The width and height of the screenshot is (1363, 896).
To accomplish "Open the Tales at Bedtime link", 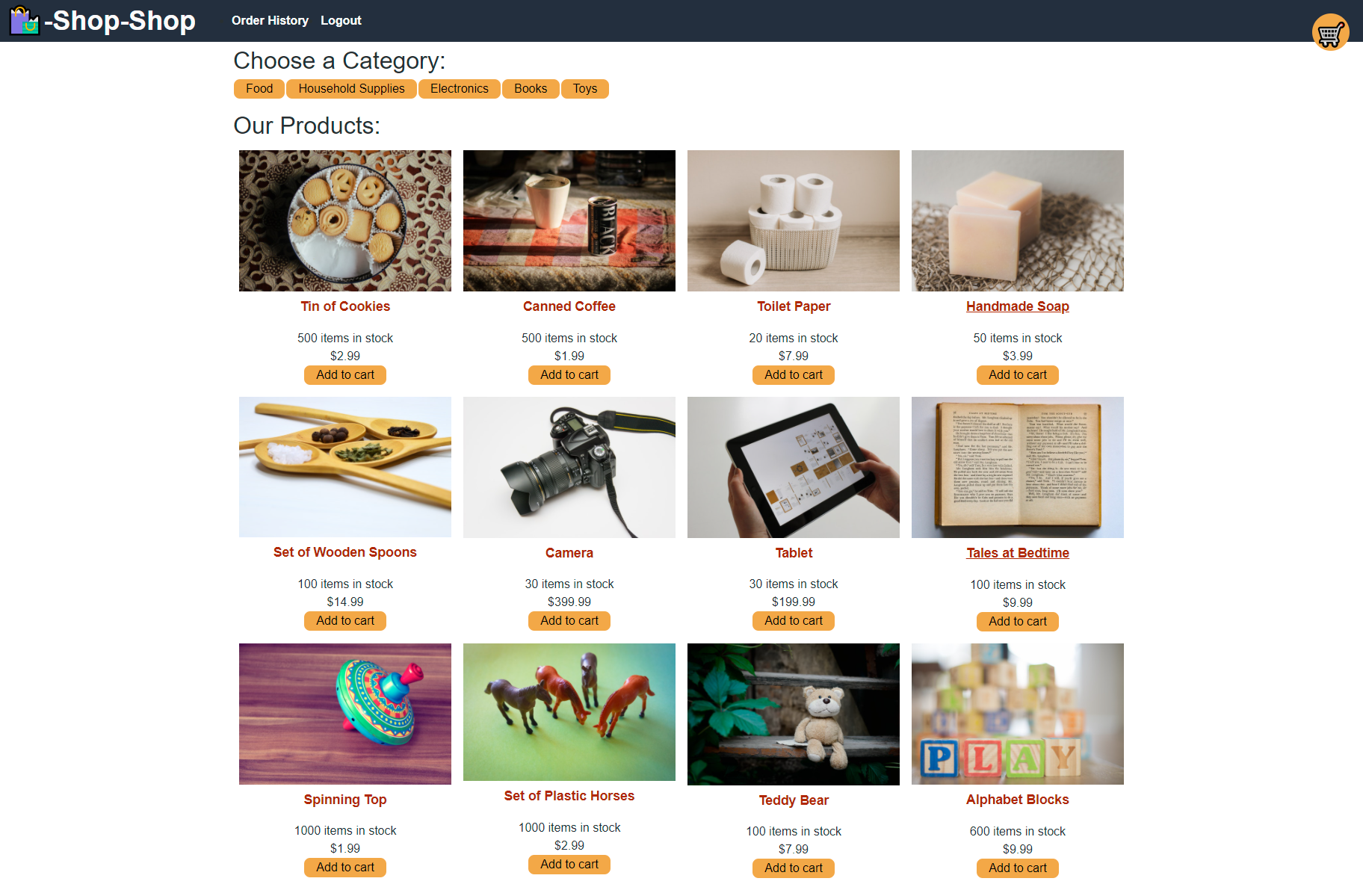I will [1017, 553].
